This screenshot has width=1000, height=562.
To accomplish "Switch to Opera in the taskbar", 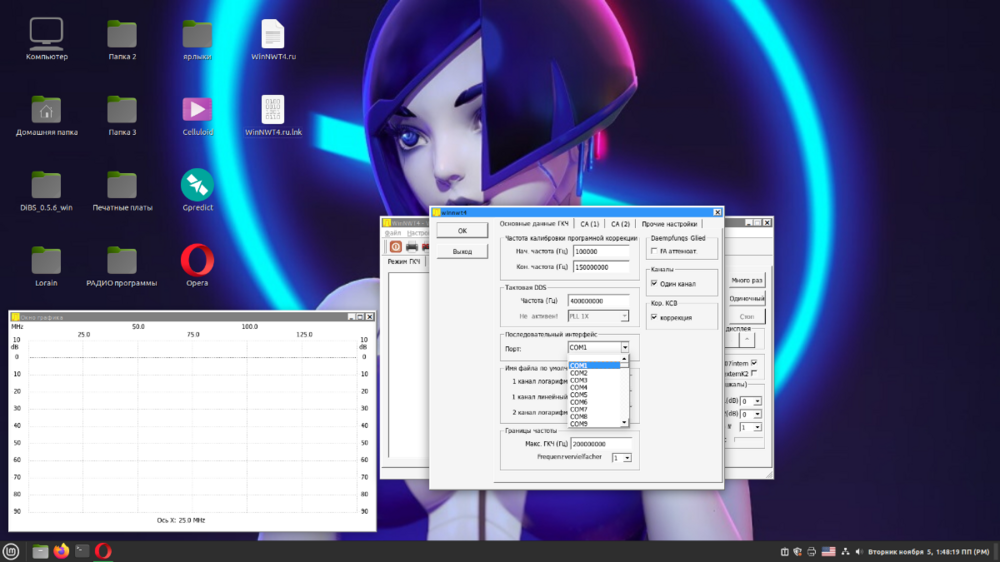I will pos(103,551).
